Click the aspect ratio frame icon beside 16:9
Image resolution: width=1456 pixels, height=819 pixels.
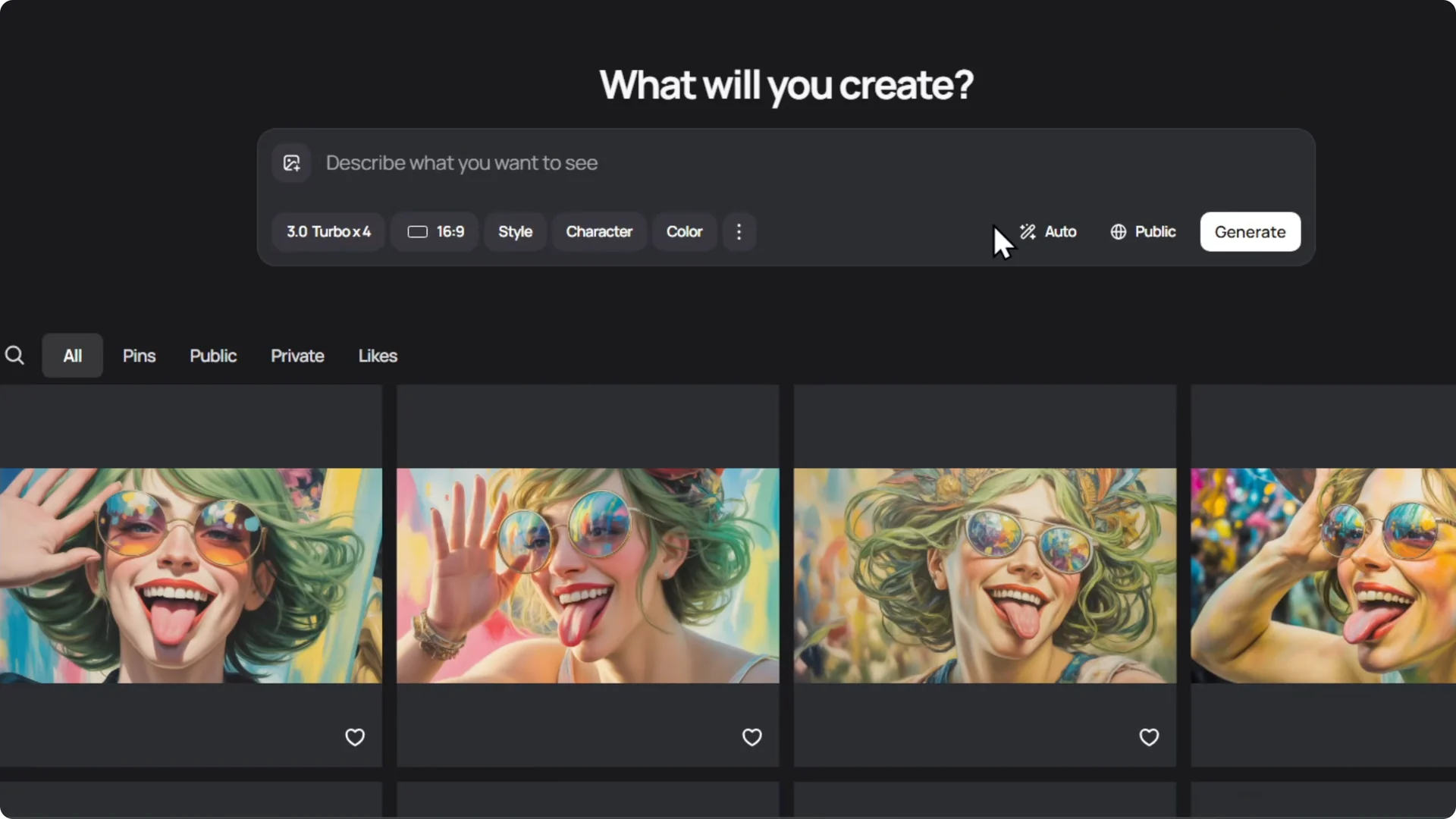[416, 232]
